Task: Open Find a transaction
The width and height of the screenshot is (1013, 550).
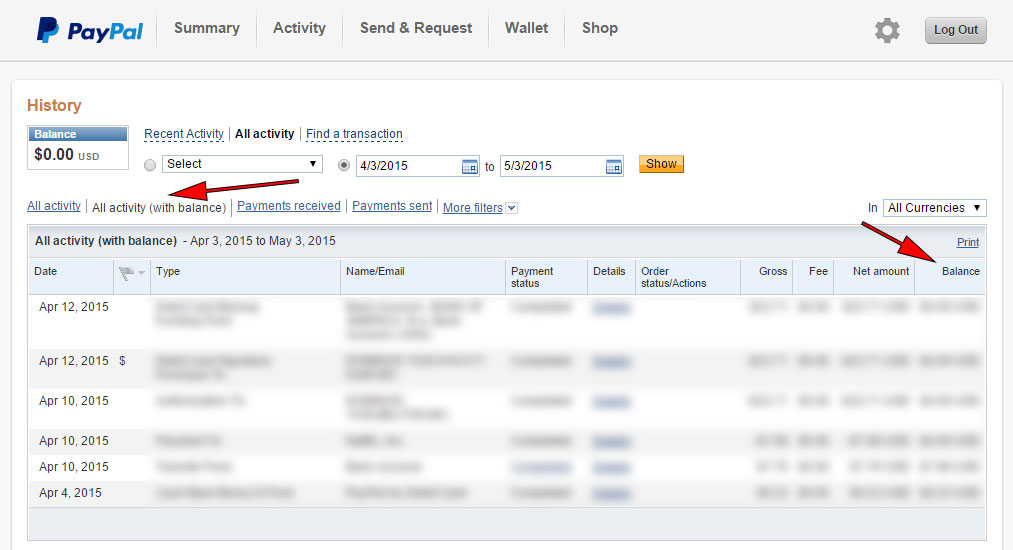Action: point(354,134)
